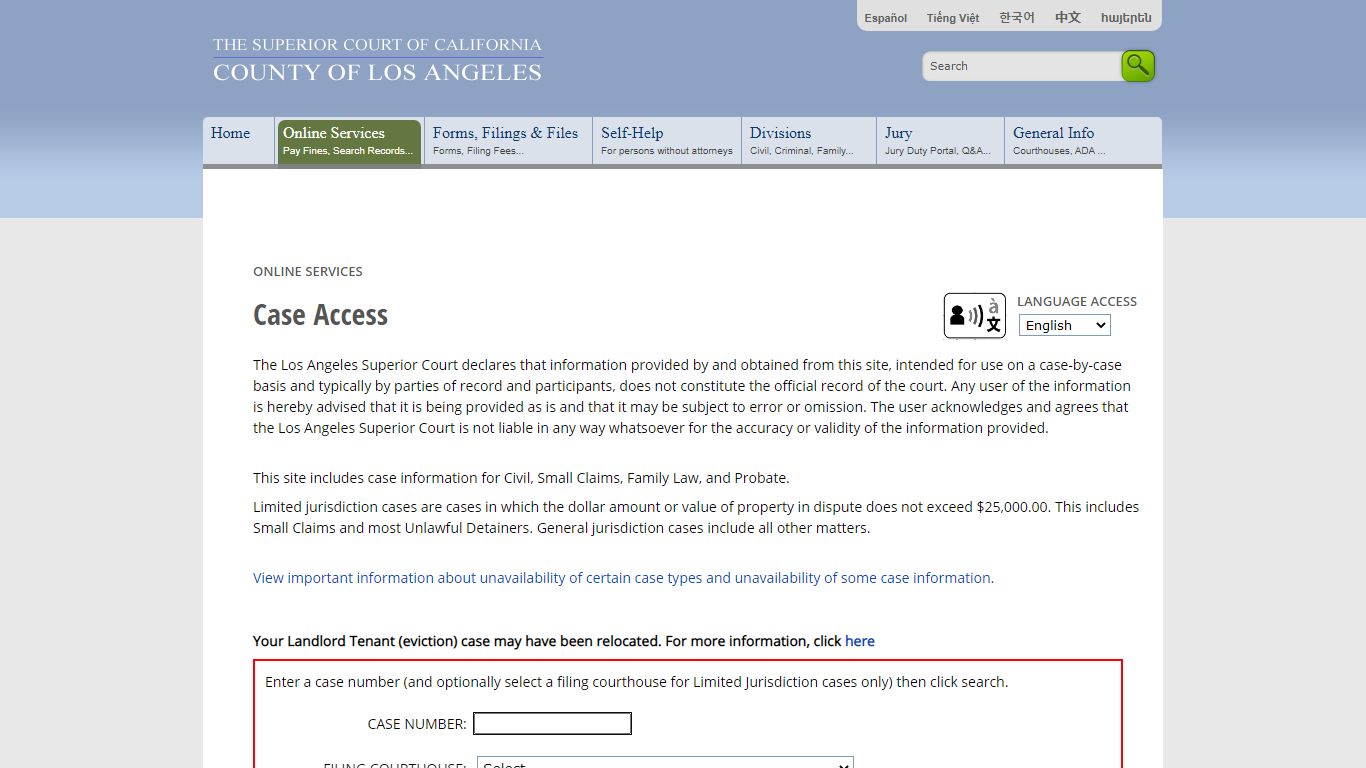Select the 中文 language option
The height and width of the screenshot is (768, 1366).
(1066, 17)
